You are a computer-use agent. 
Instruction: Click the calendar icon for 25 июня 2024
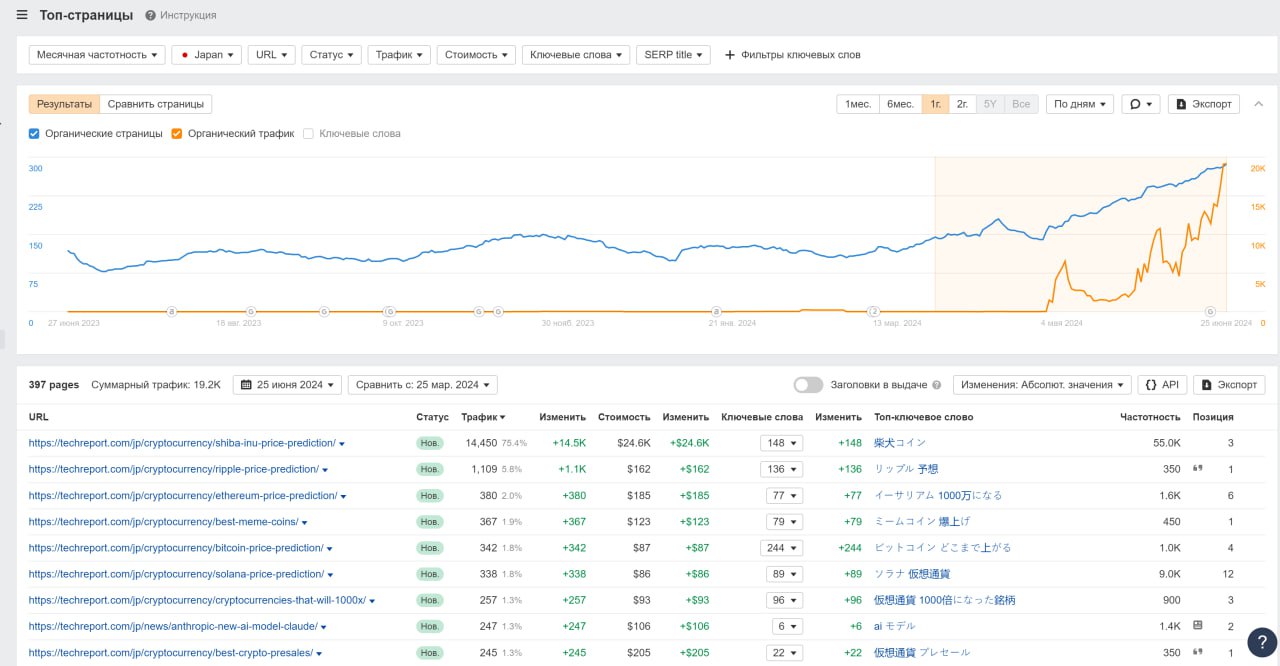click(x=247, y=385)
